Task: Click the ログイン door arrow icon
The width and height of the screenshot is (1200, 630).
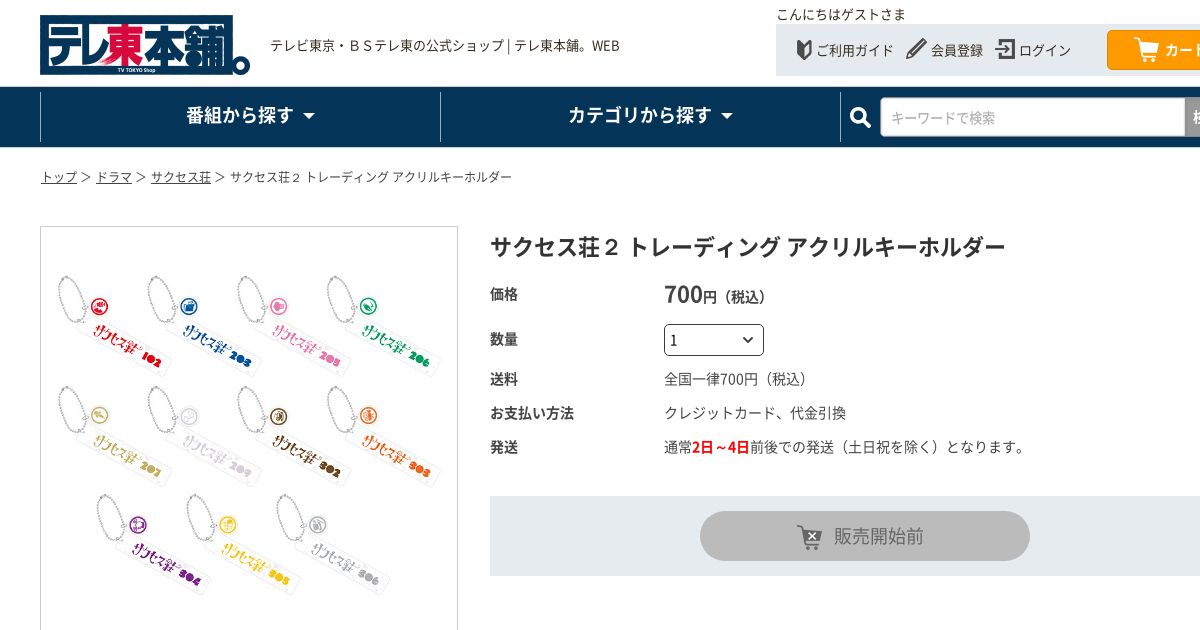Action: (x=1005, y=49)
